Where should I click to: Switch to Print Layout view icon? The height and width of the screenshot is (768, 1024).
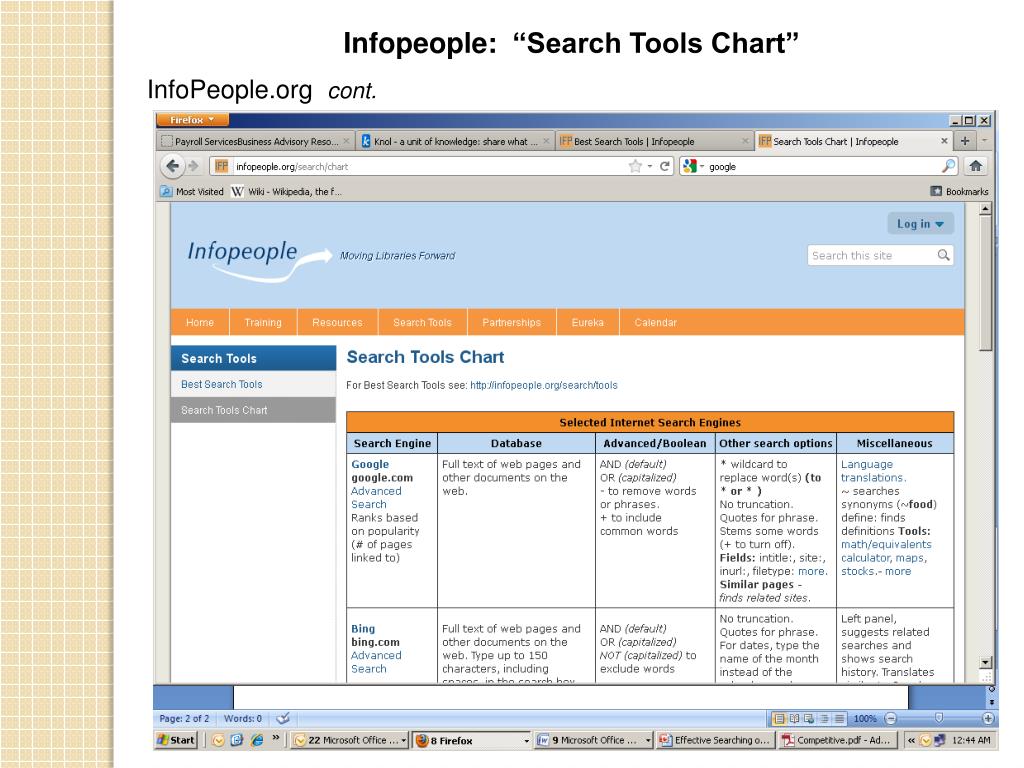pos(779,718)
